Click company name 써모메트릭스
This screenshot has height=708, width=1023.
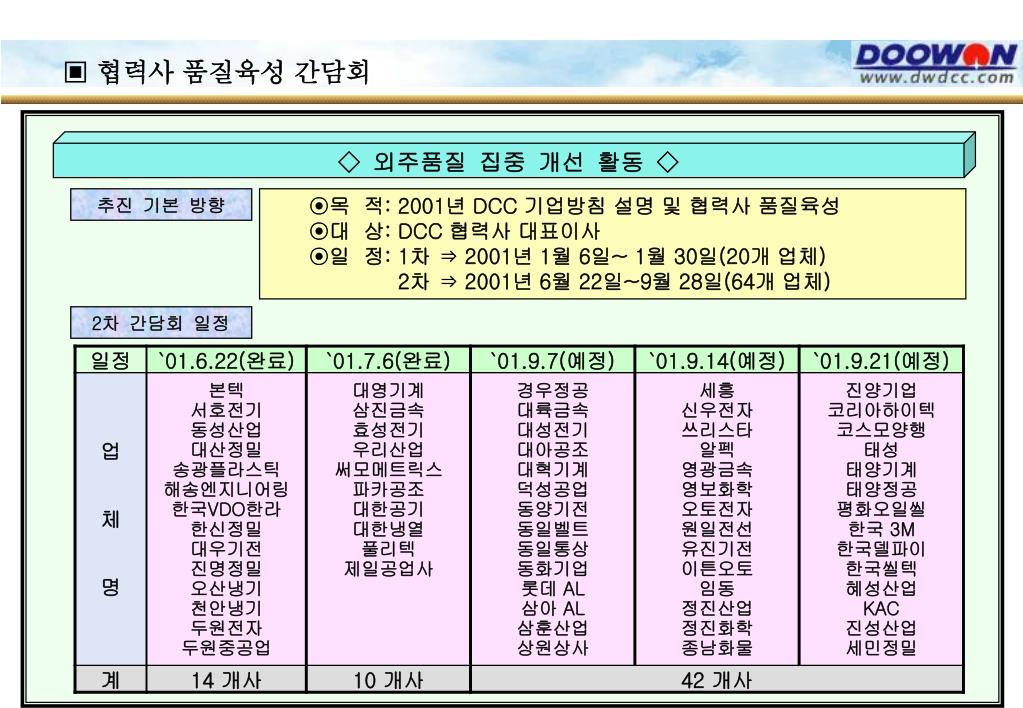click(x=388, y=469)
